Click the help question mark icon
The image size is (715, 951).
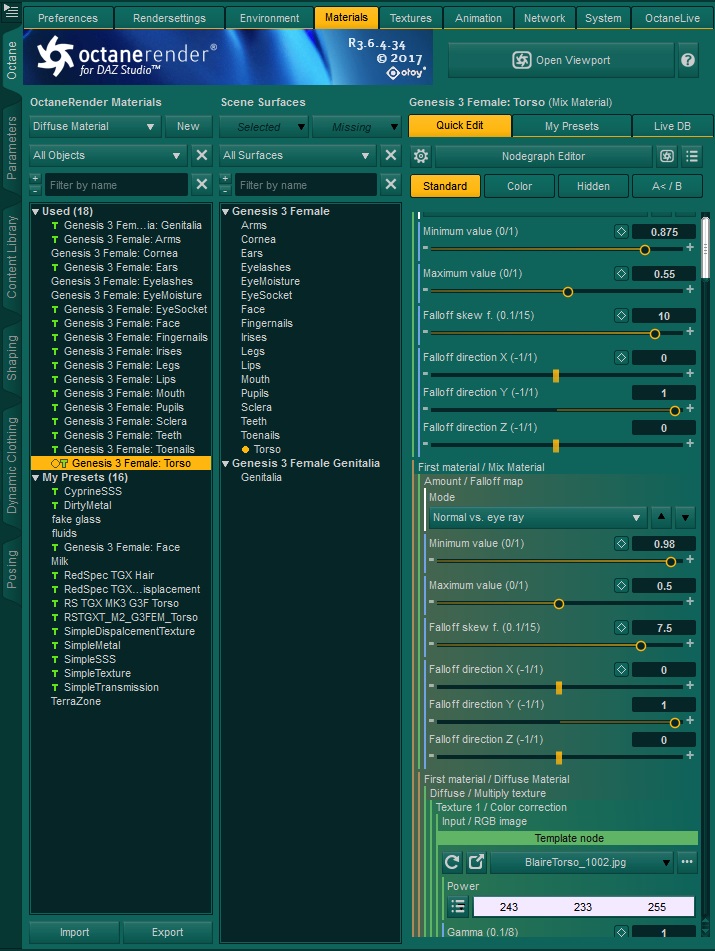688,60
